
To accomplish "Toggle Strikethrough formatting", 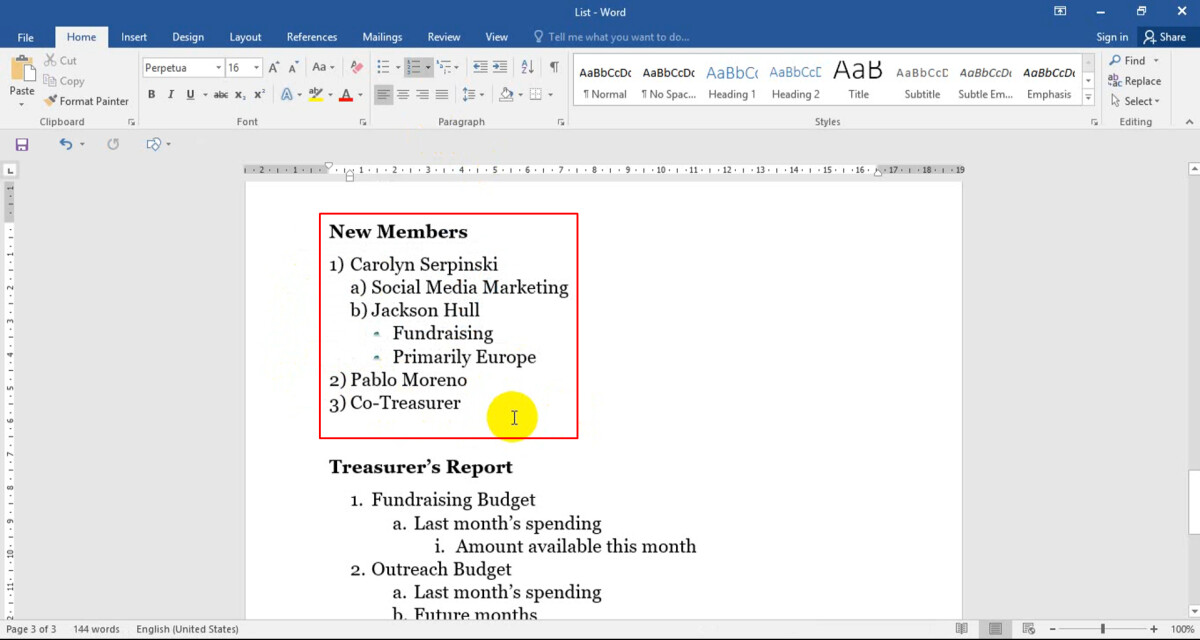I will 221,95.
